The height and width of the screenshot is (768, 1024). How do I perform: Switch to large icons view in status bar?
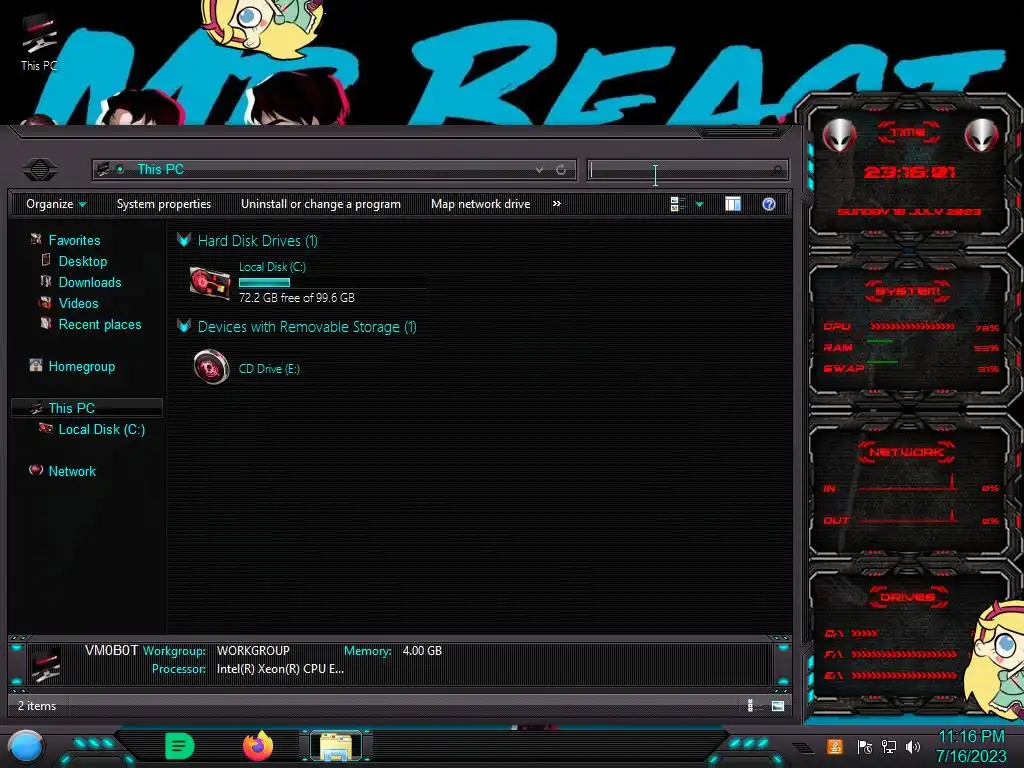(777, 705)
